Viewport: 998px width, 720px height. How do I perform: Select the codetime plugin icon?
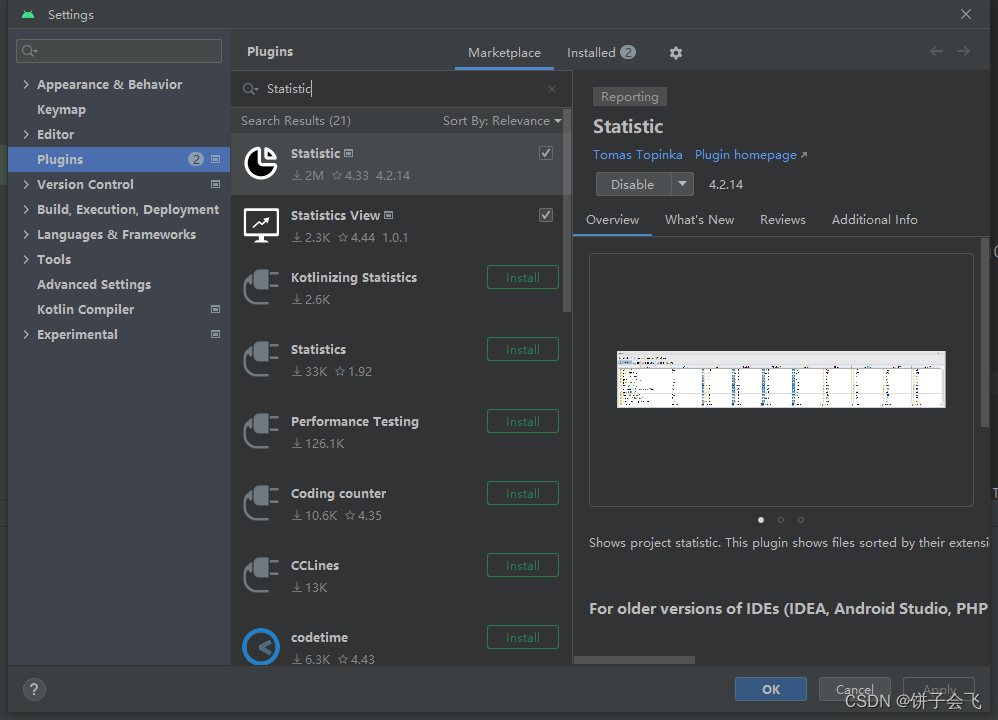click(x=260, y=647)
